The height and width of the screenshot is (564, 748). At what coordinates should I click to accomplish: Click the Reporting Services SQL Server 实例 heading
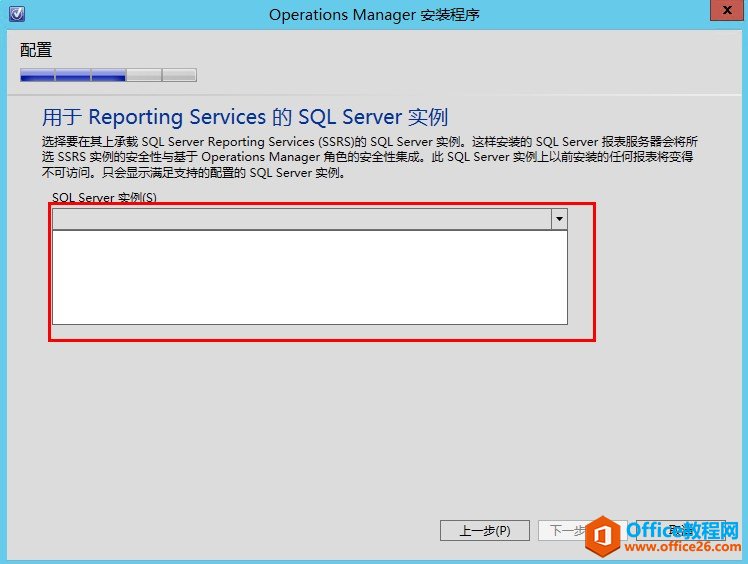tap(245, 117)
